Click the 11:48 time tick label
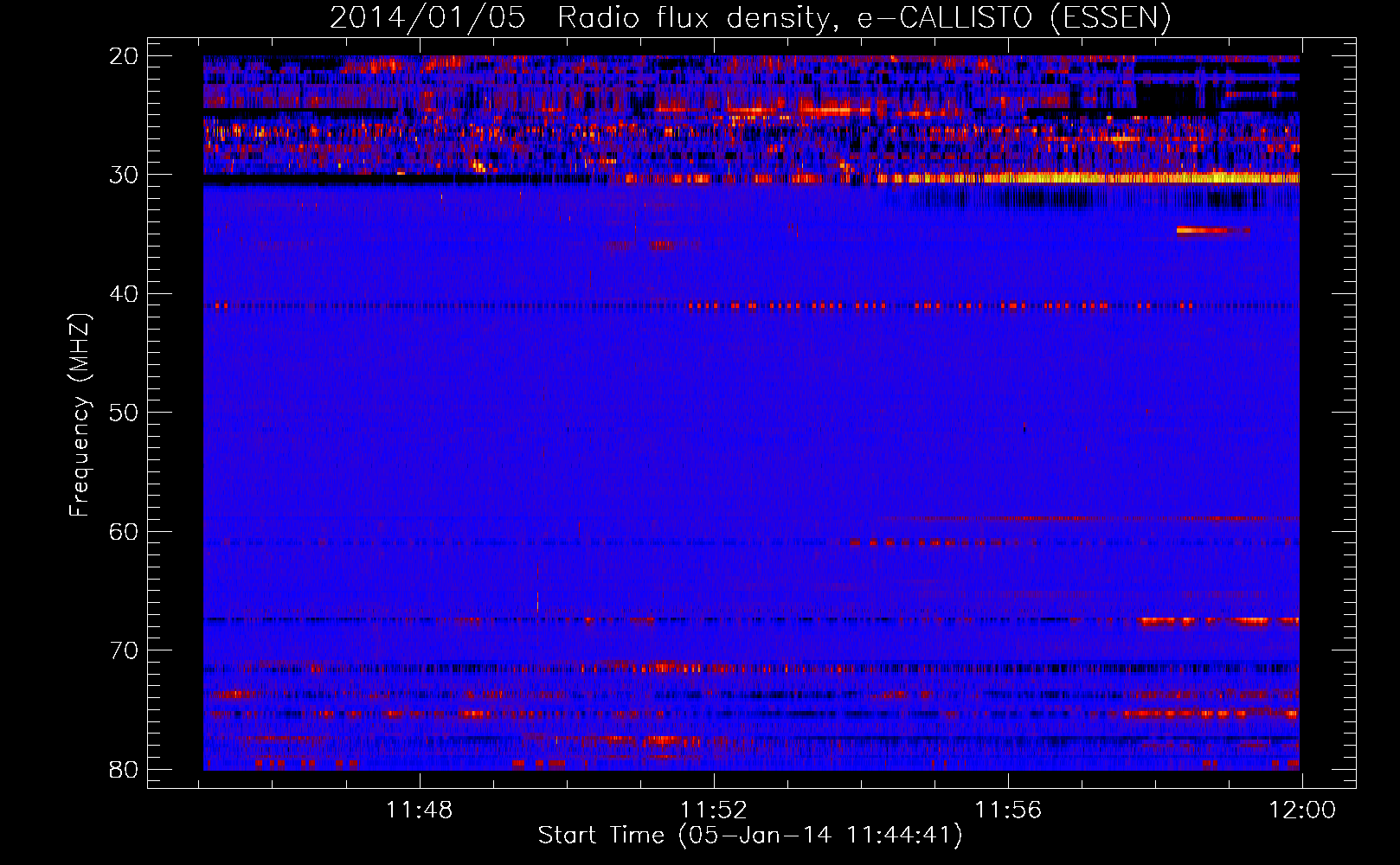The image size is (1400, 865). coord(420,811)
